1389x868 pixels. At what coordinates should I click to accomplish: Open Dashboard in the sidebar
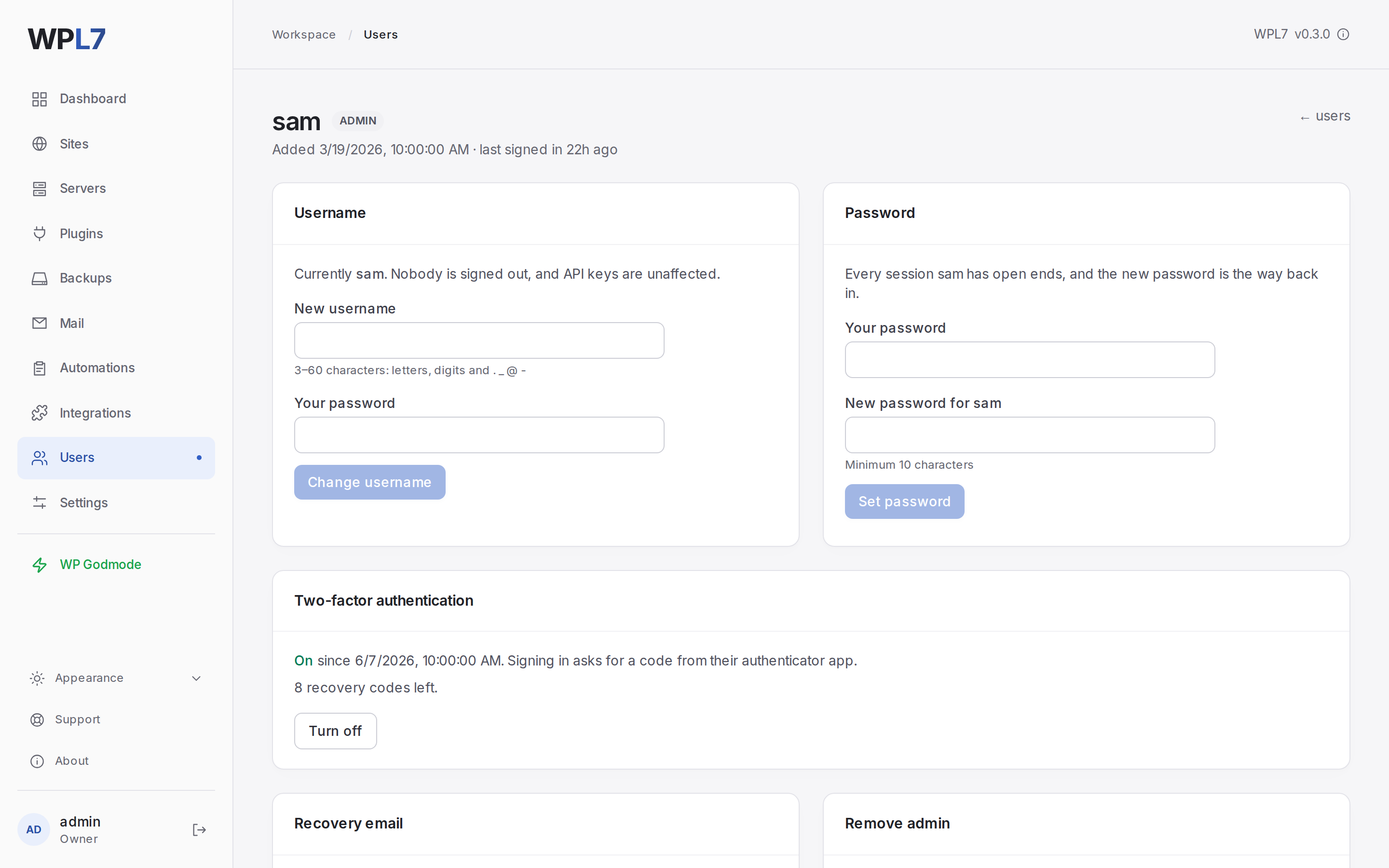click(x=116, y=99)
